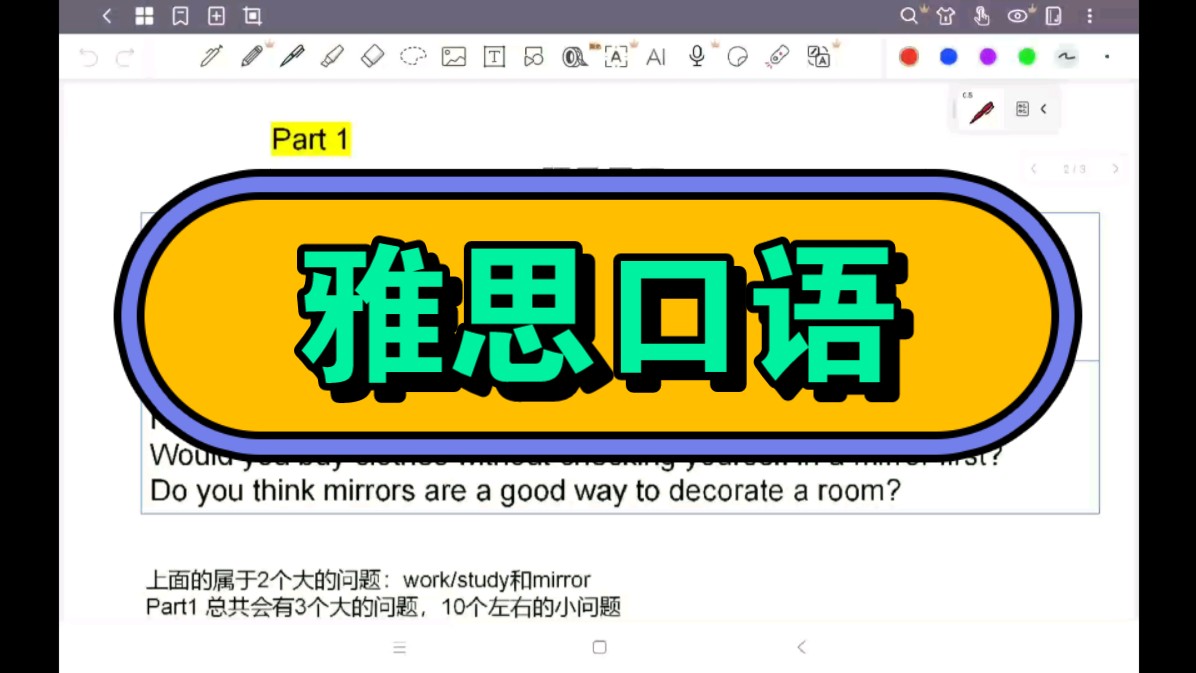Open the translate tool
This screenshot has width=1196, height=673.
tap(818, 56)
